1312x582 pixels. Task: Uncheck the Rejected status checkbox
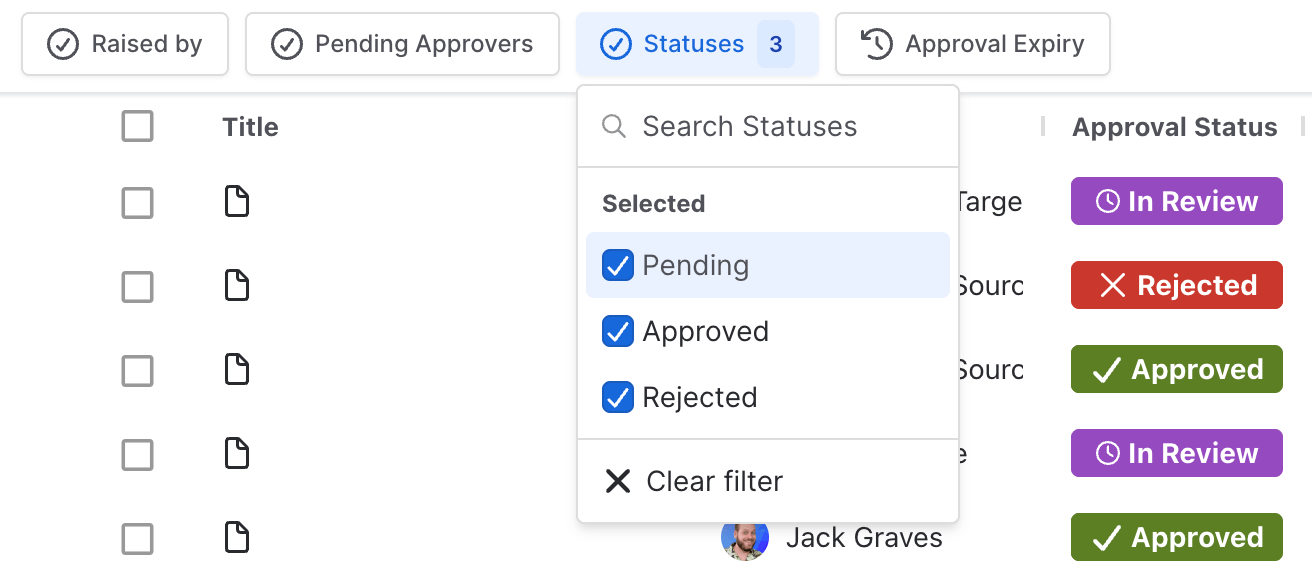point(618,398)
